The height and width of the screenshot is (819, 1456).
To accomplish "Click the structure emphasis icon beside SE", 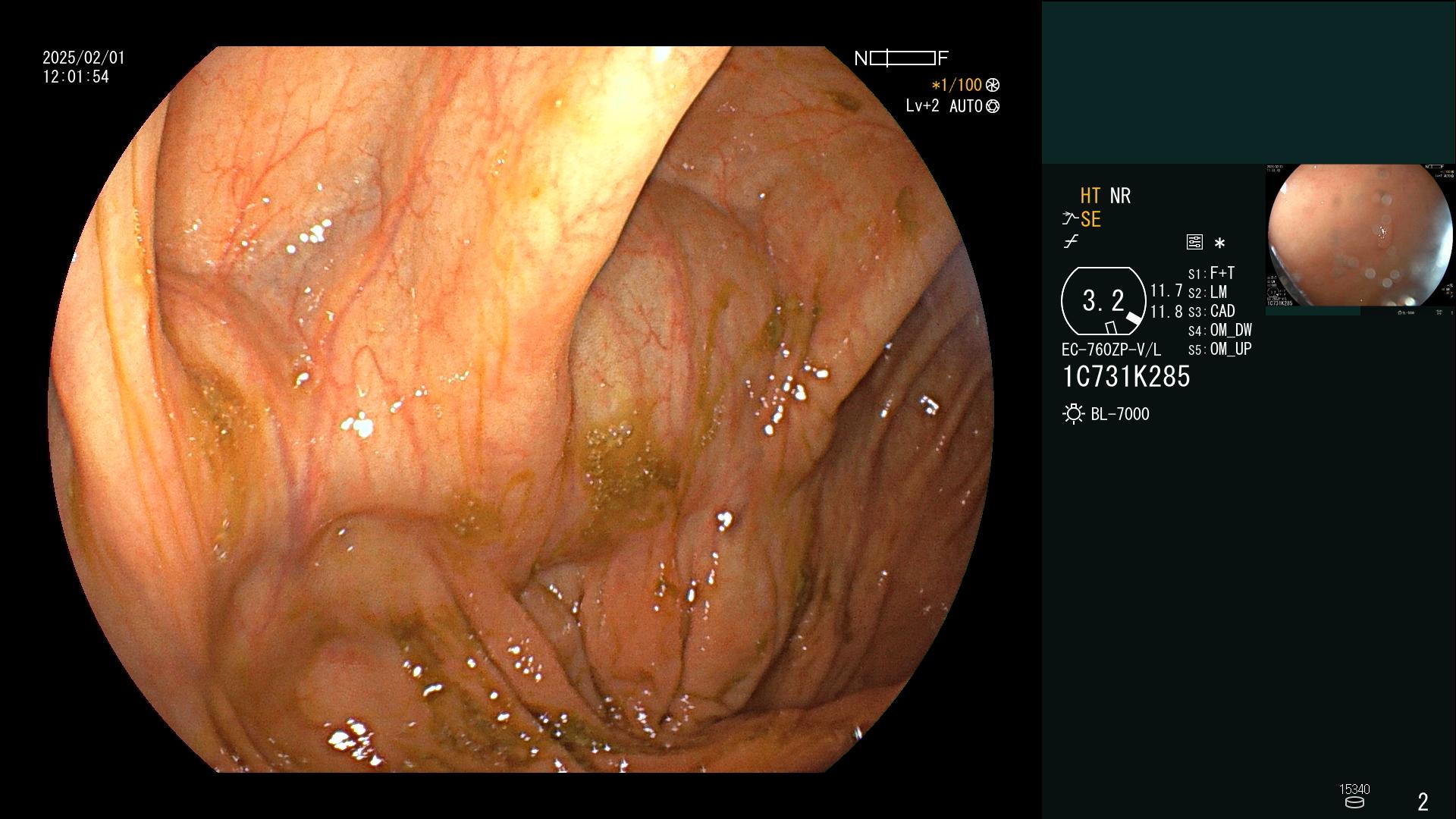I will coord(1070,219).
